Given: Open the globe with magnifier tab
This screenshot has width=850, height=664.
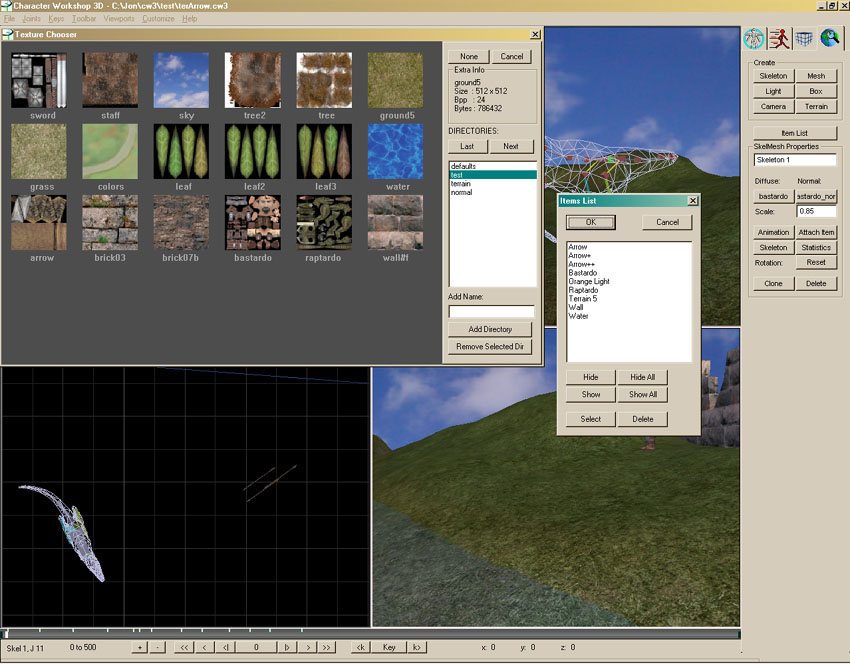Looking at the screenshot, I should point(830,39).
